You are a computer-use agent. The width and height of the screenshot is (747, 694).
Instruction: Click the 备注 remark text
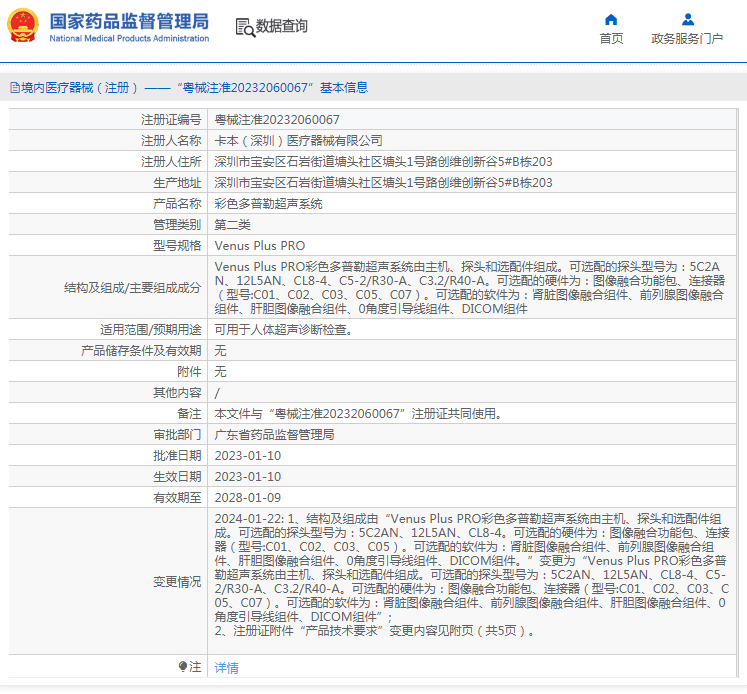[x=358, y=413]
